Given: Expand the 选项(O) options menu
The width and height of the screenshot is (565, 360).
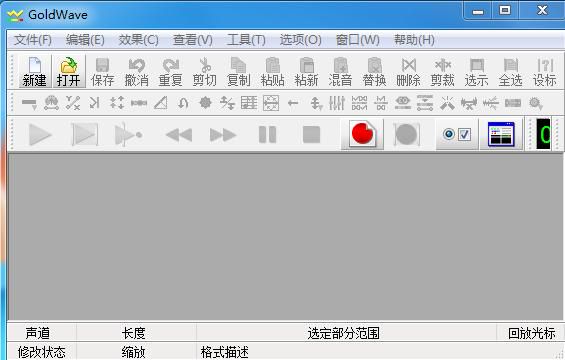Looking at the screenshot, I should coord(301,40).
